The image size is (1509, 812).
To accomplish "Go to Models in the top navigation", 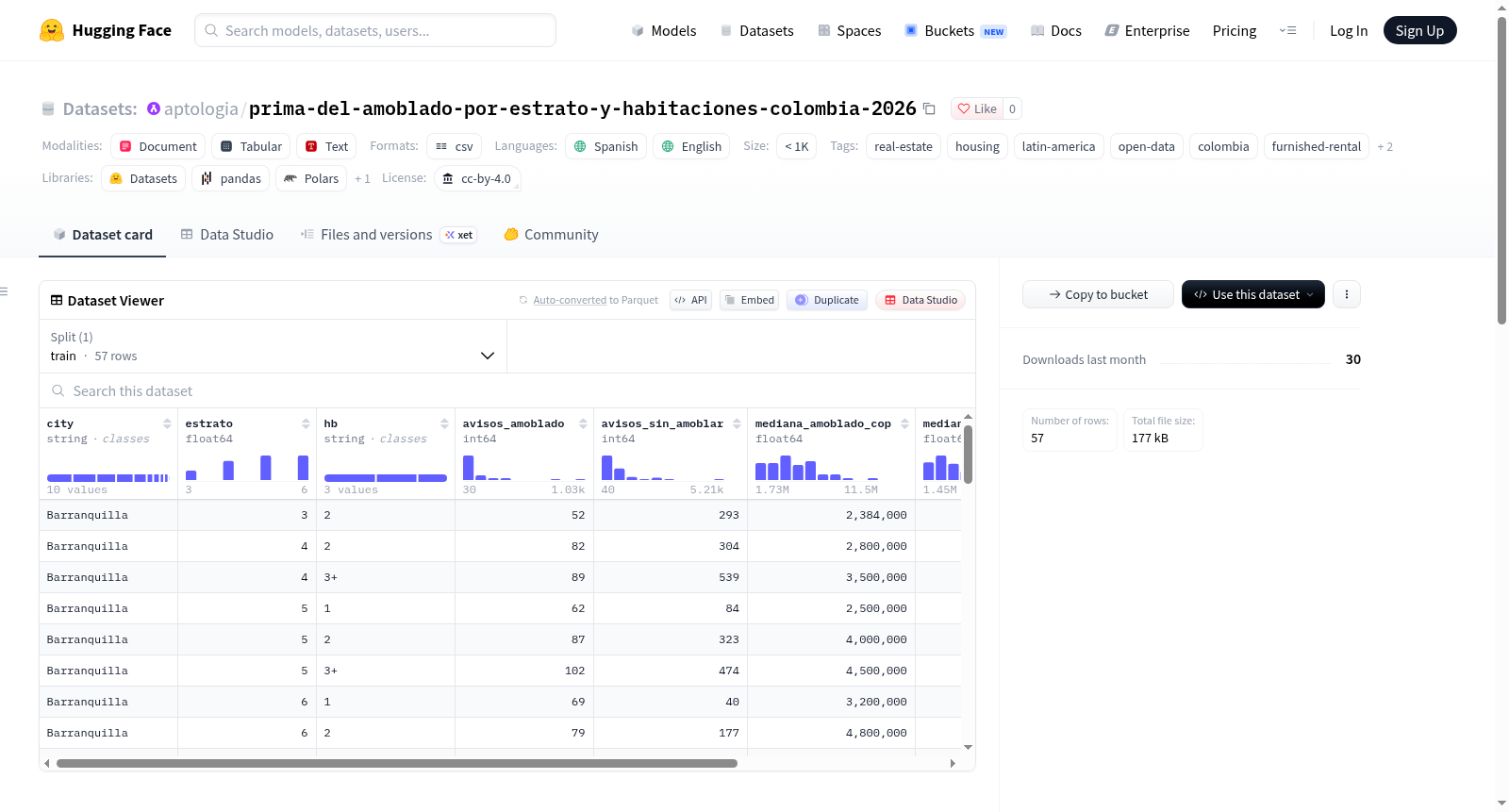I will click(664, 30).
